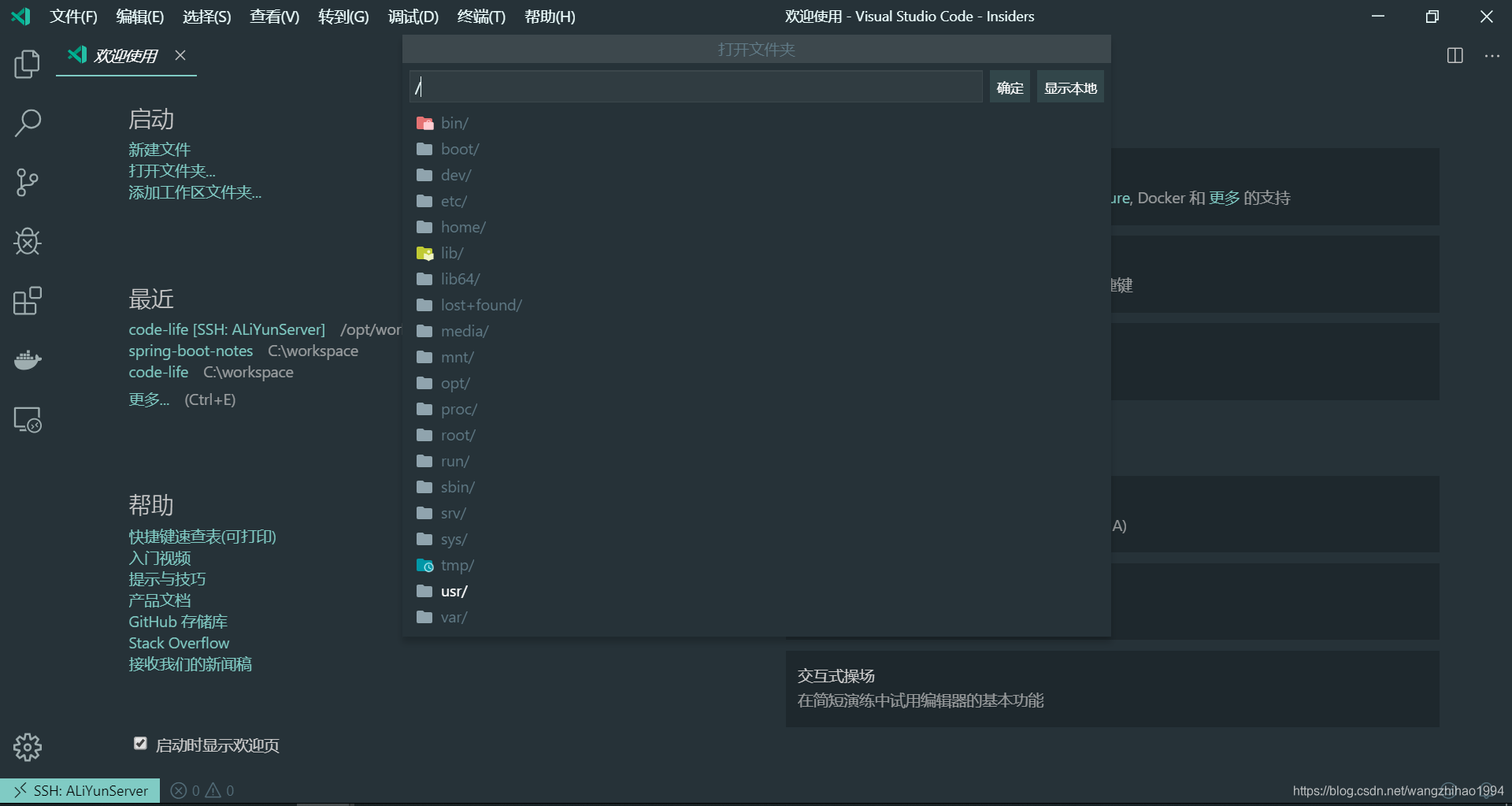Open recent code-life in C:\workspace
The image size is (1512, 806).
point(158,372)
